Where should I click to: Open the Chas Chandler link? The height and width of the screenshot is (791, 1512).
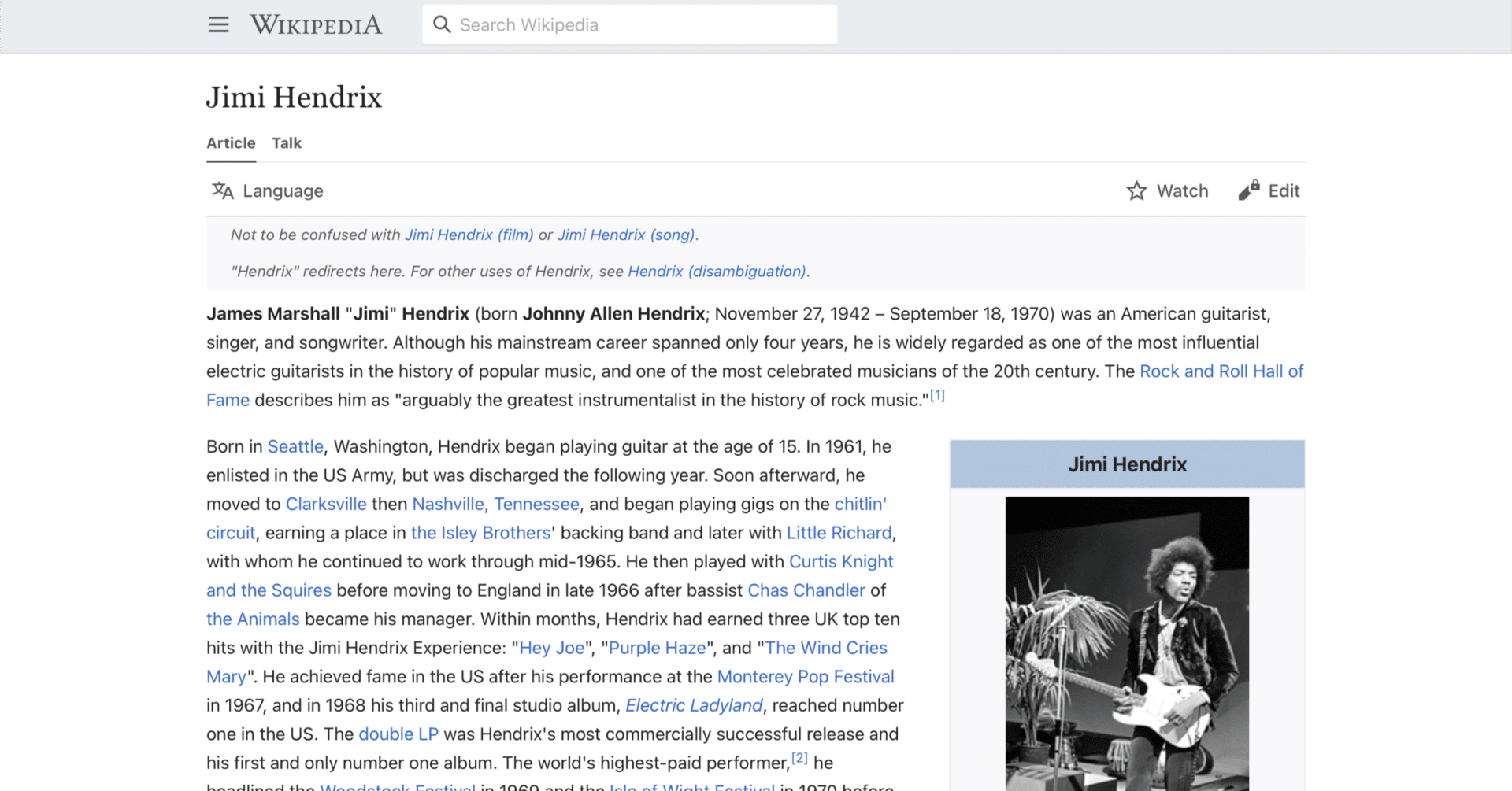806,590
